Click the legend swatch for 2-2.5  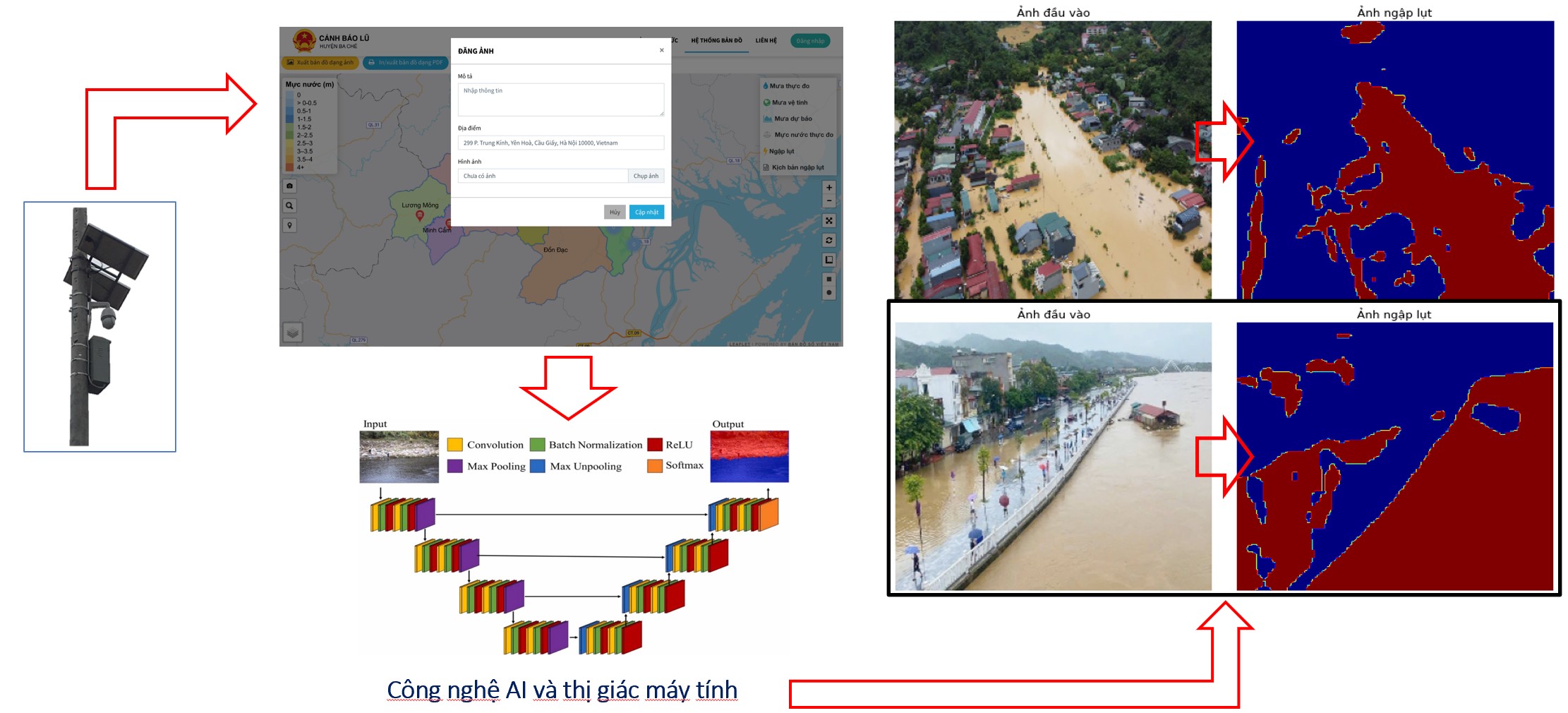(289, 135)
